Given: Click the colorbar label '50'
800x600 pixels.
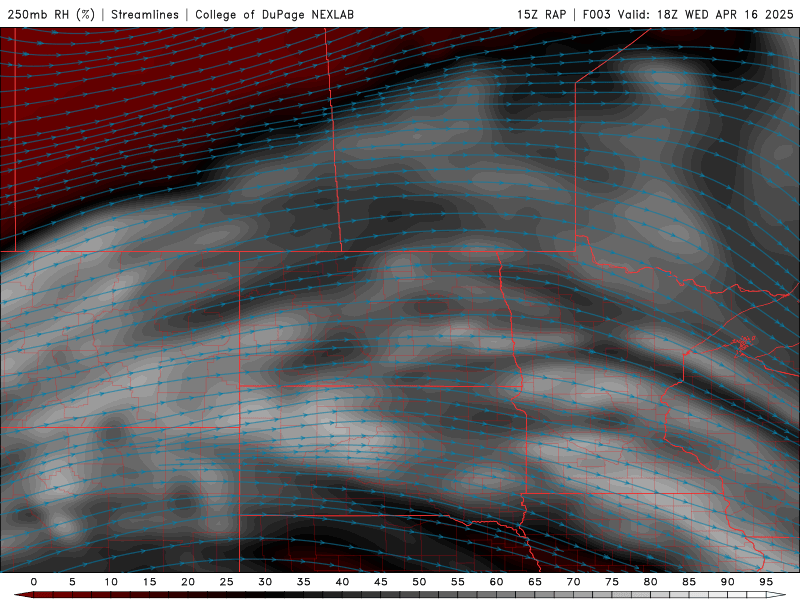Looking at the screenshot, I should coord(419,582).
